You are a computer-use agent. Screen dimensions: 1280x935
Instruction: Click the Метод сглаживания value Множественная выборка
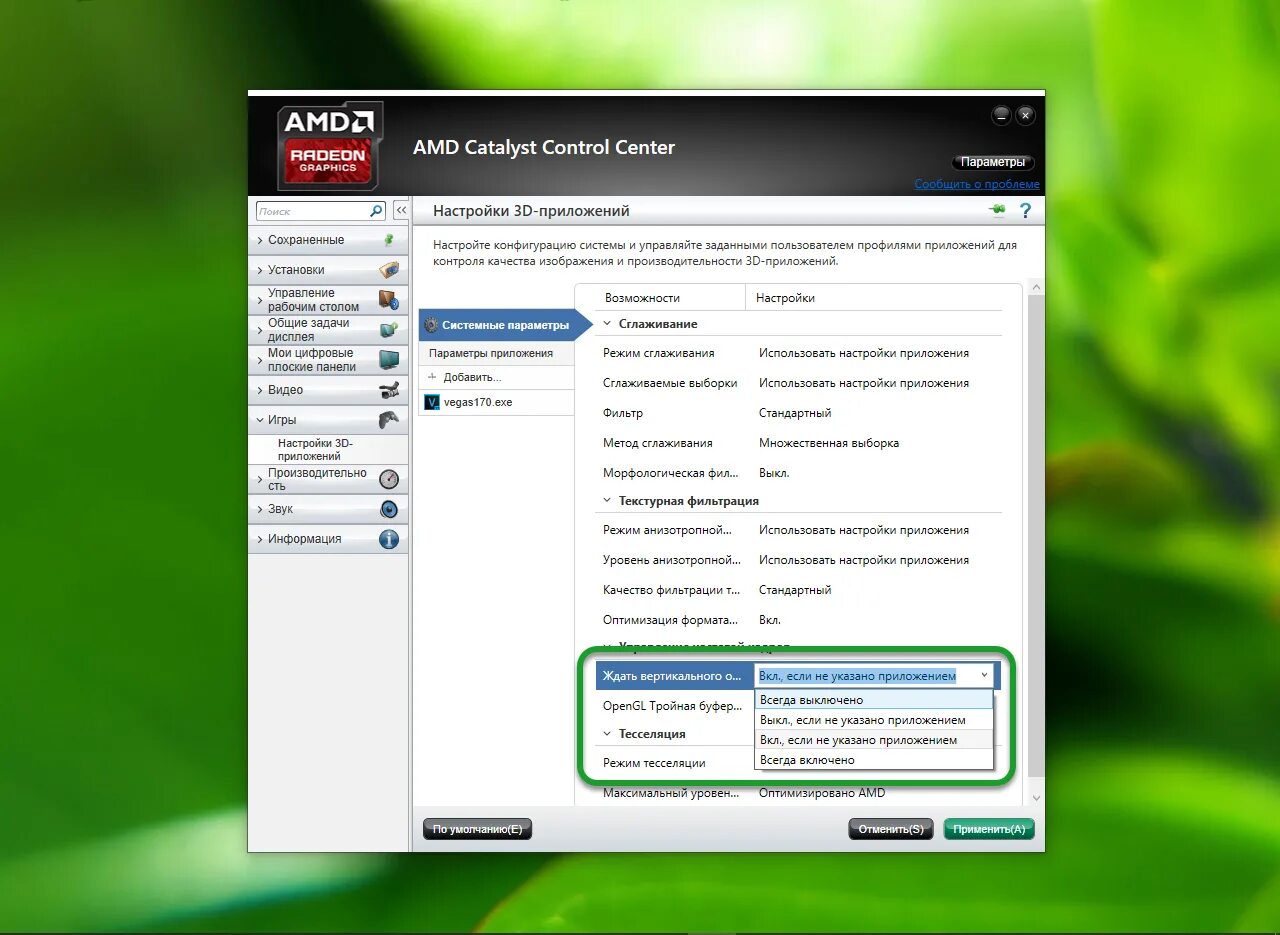point(829,443)
